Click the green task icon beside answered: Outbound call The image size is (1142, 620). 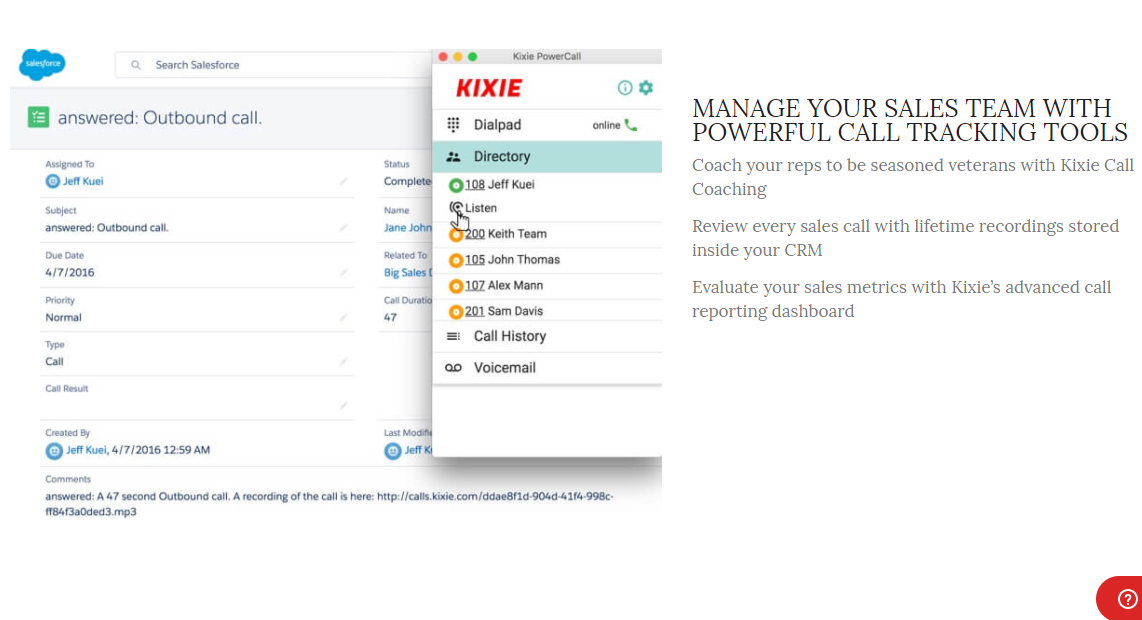(39, 117)
